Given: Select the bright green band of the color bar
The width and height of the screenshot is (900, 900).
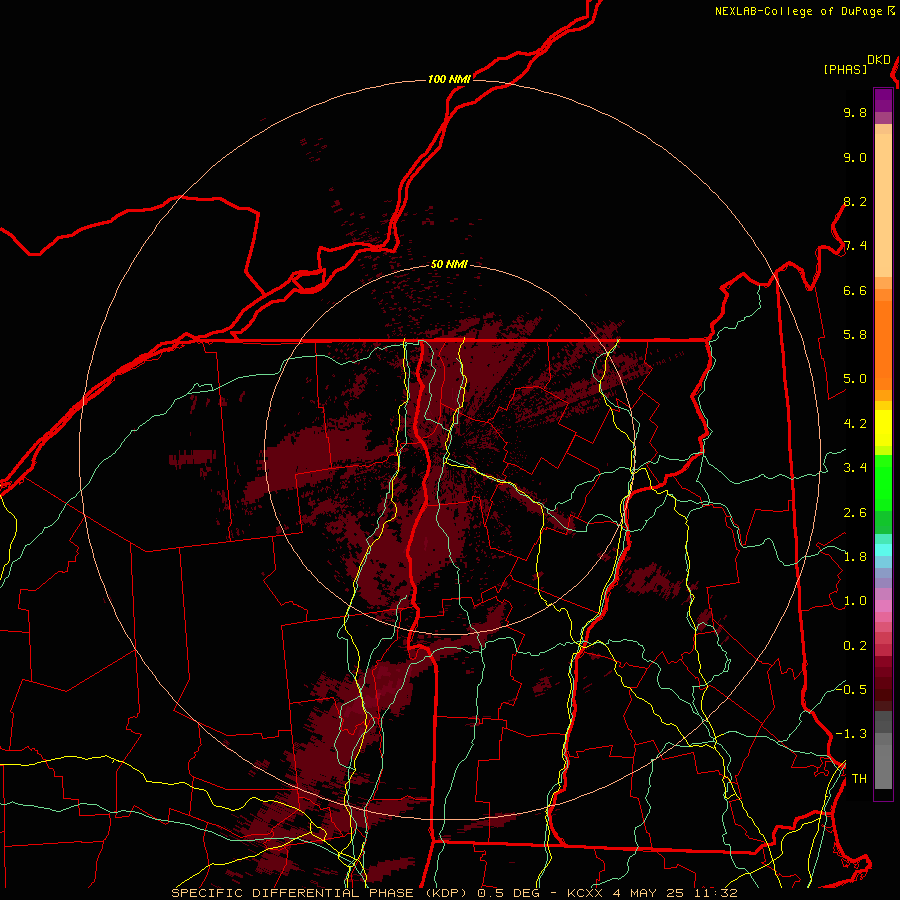Looking at the screenshot, I should tap(883, 482).
